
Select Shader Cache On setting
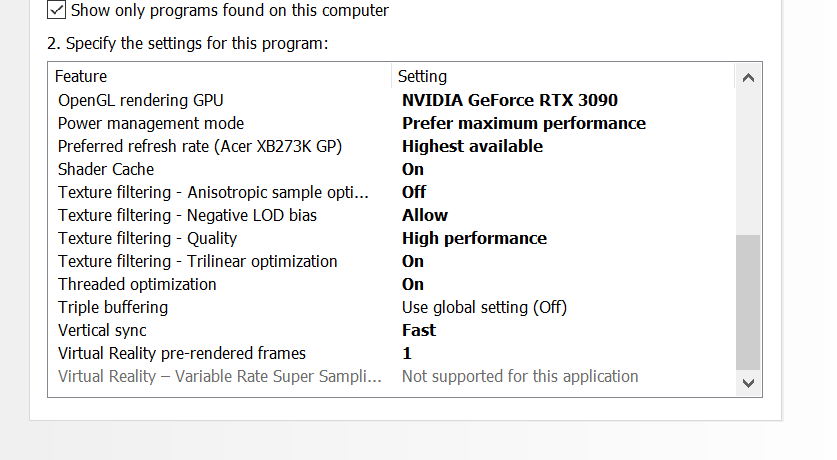413,169
